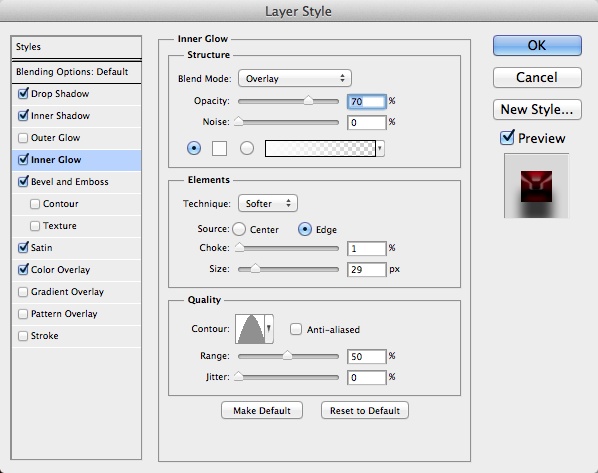The image size is (598, 473).
Task: Click the Make Default button
Action: pyautogui.click(x=262, y=410)
